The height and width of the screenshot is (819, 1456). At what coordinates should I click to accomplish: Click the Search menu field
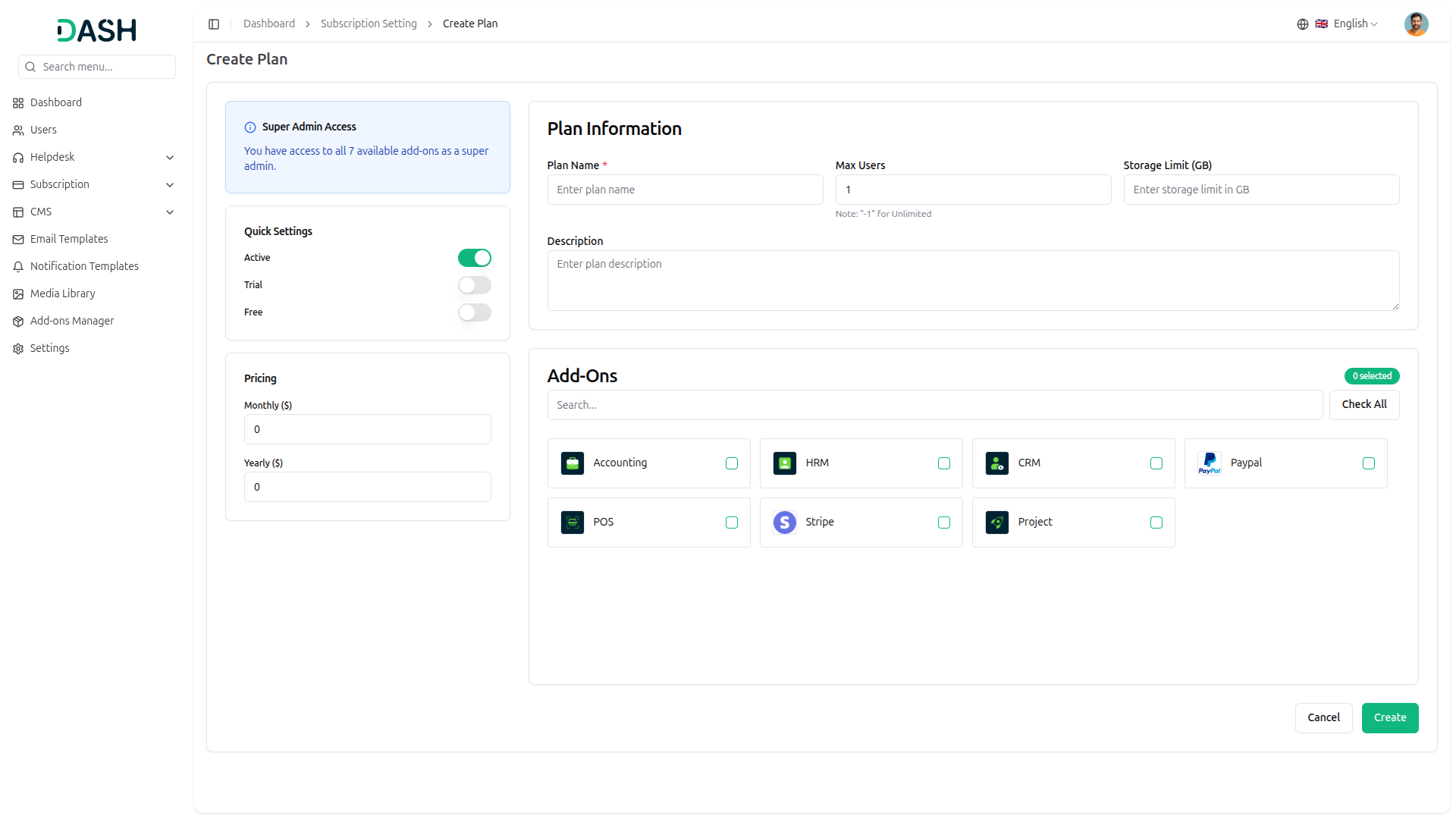[x=97, y=67]
